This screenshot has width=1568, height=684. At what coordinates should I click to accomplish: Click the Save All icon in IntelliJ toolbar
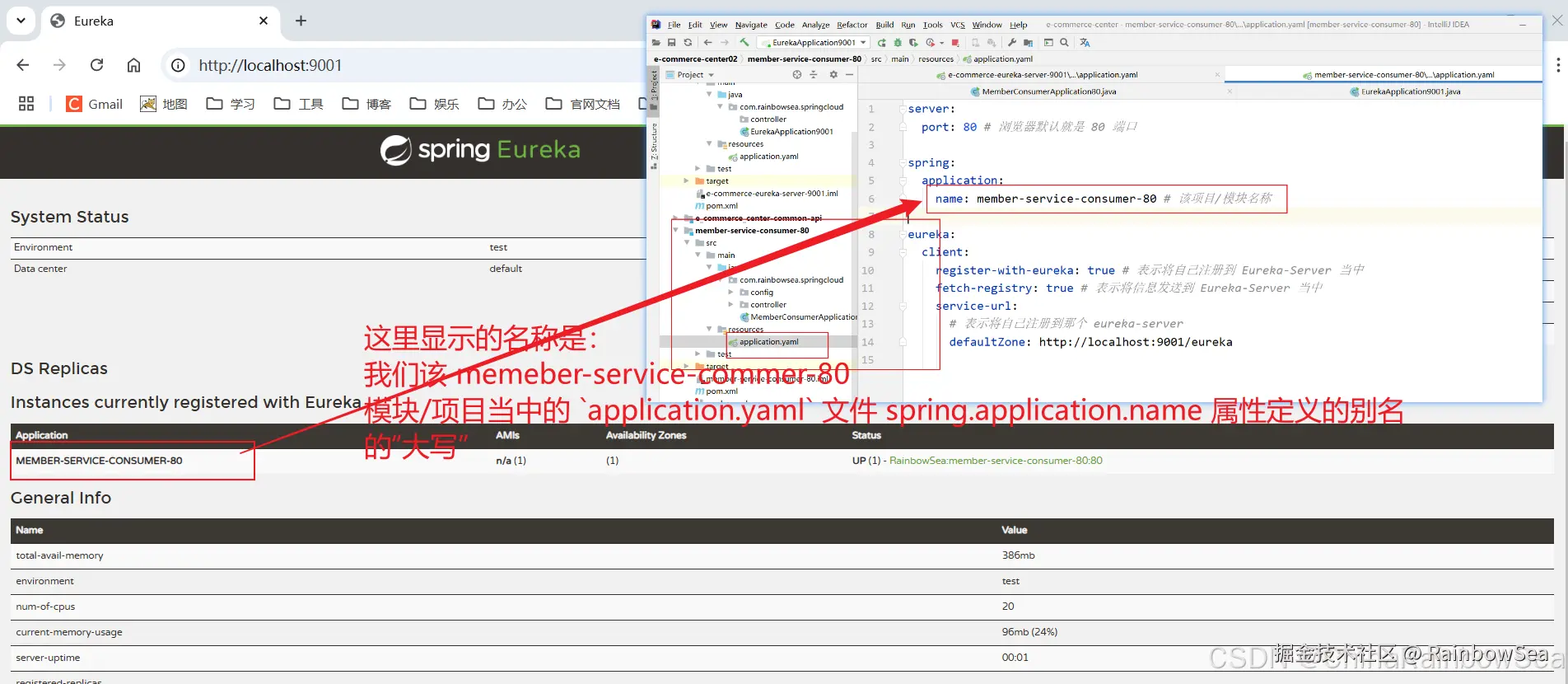point(672,42)
